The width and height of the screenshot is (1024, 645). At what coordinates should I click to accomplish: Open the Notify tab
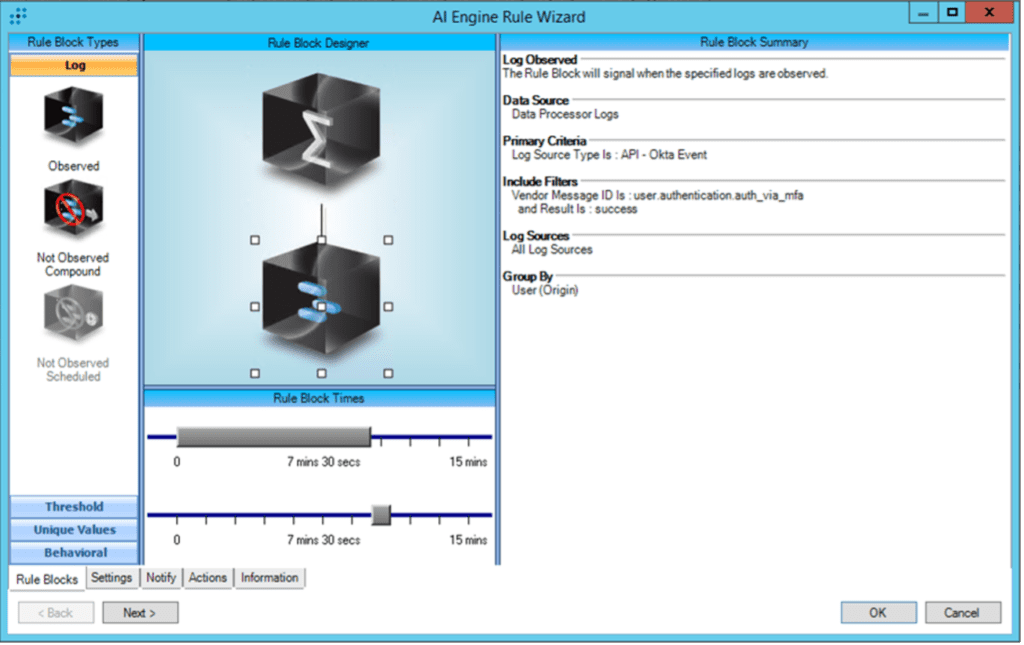160,578
